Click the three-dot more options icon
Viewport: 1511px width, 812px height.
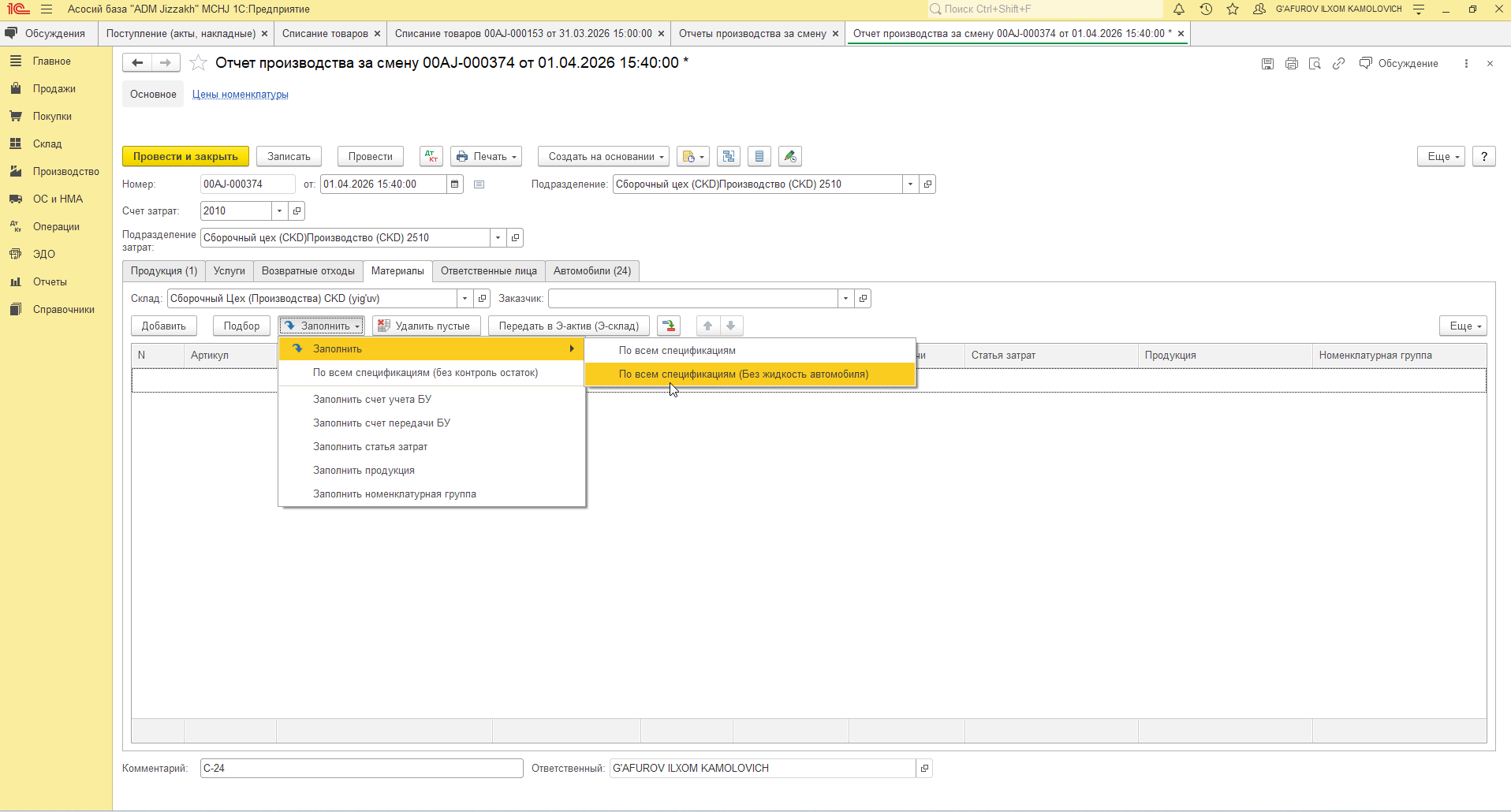(1466, 64)
